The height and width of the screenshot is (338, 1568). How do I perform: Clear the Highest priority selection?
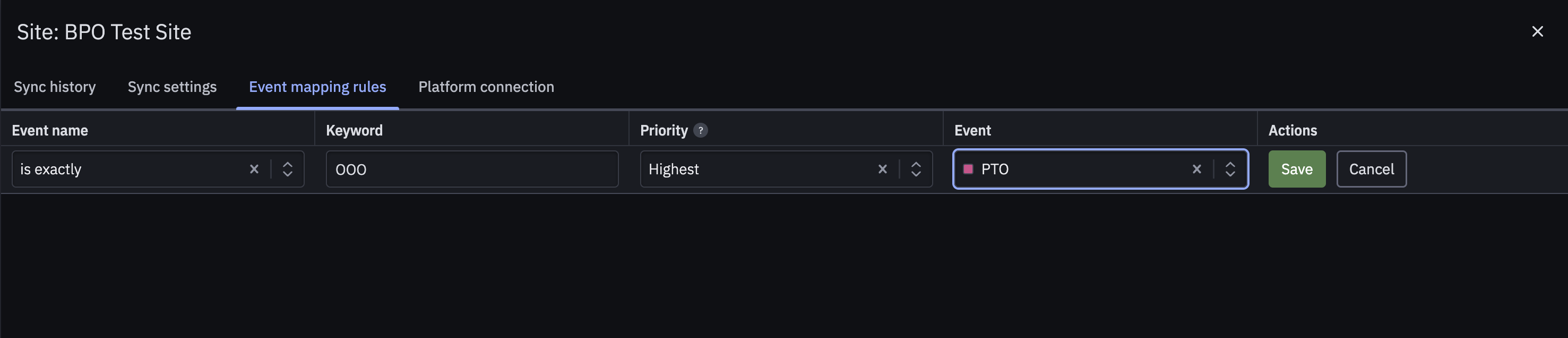883,170
